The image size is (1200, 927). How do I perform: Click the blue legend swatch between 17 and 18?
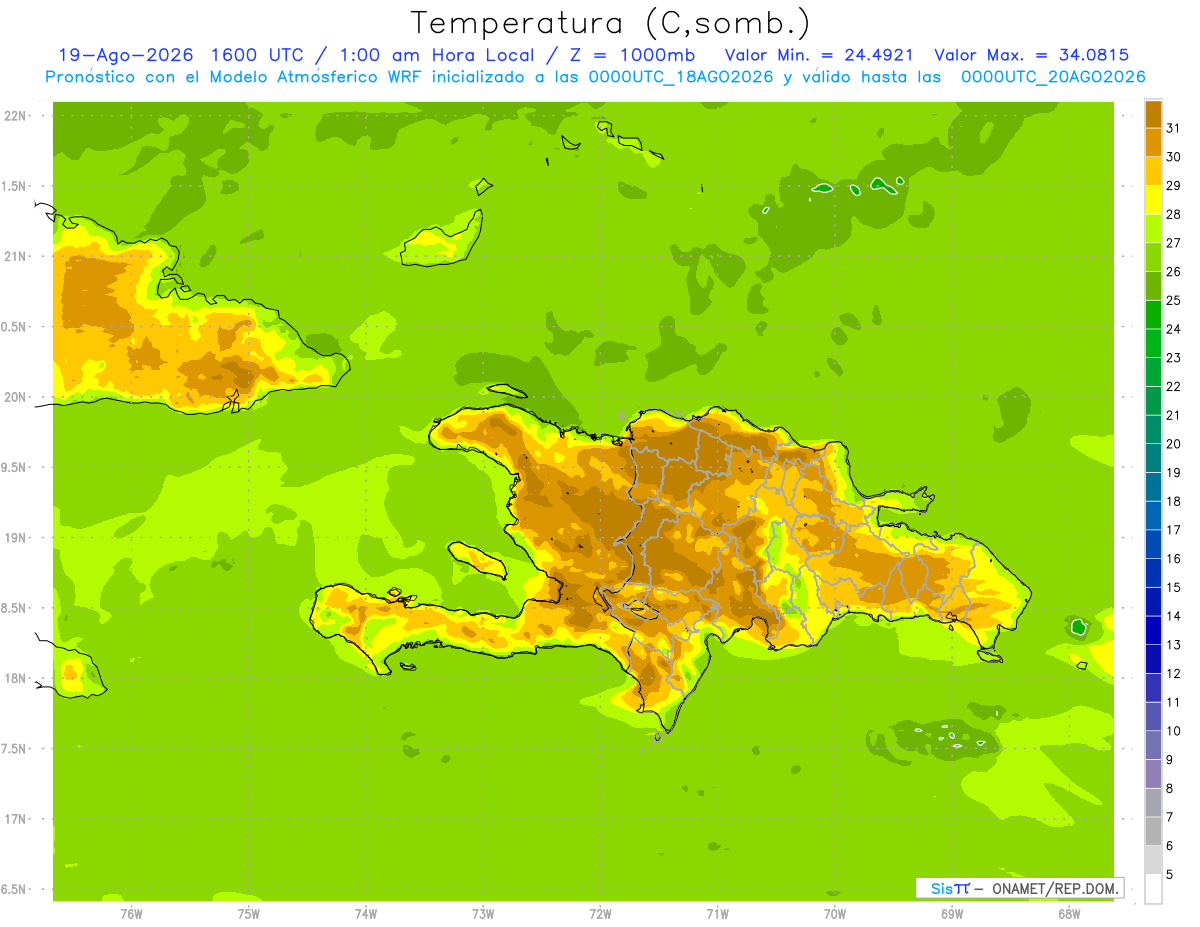click(1153, 516)
